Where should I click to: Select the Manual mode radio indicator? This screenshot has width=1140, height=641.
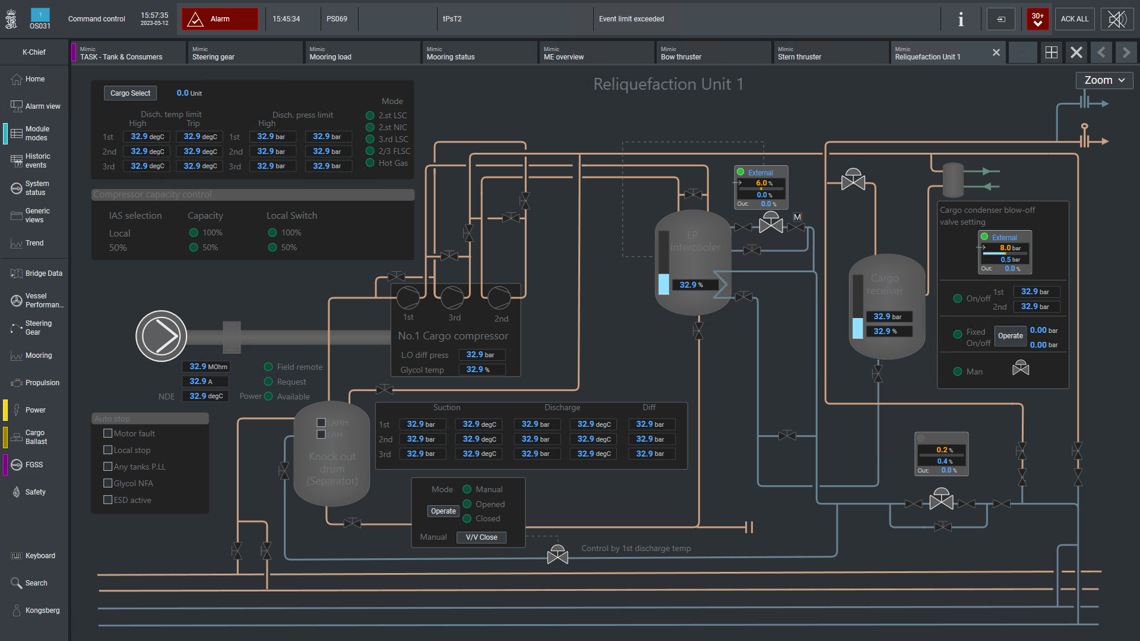coord(467,490)
